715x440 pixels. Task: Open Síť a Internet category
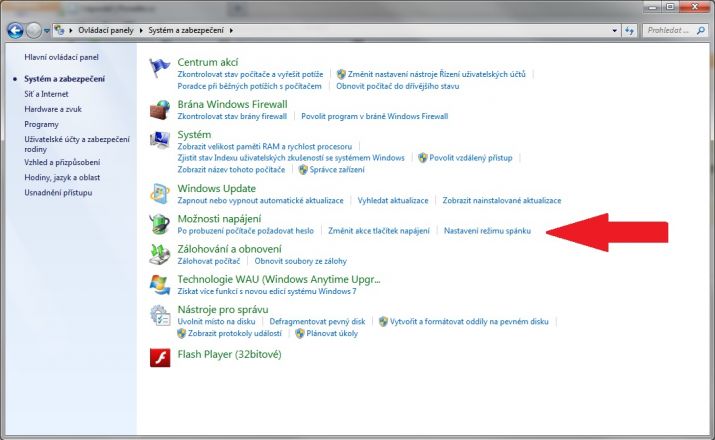[46, 94]
